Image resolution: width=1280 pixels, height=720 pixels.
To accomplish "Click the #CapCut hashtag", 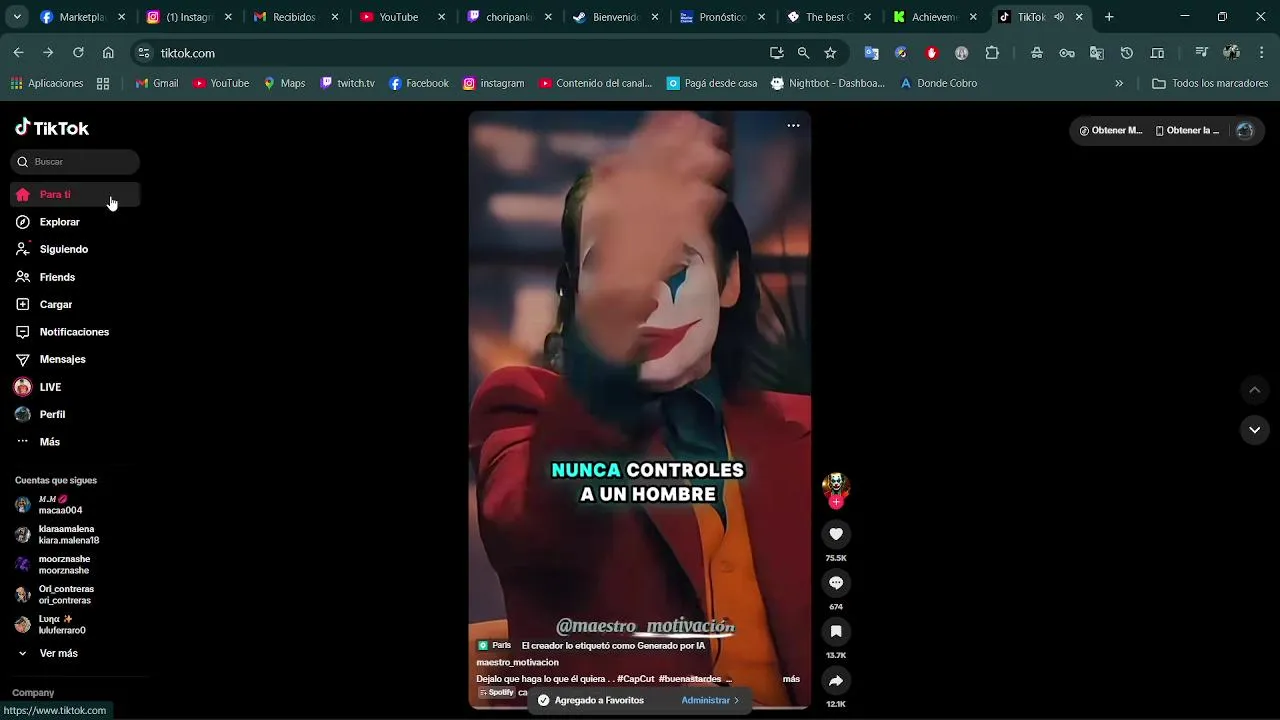I will [635, 679].
